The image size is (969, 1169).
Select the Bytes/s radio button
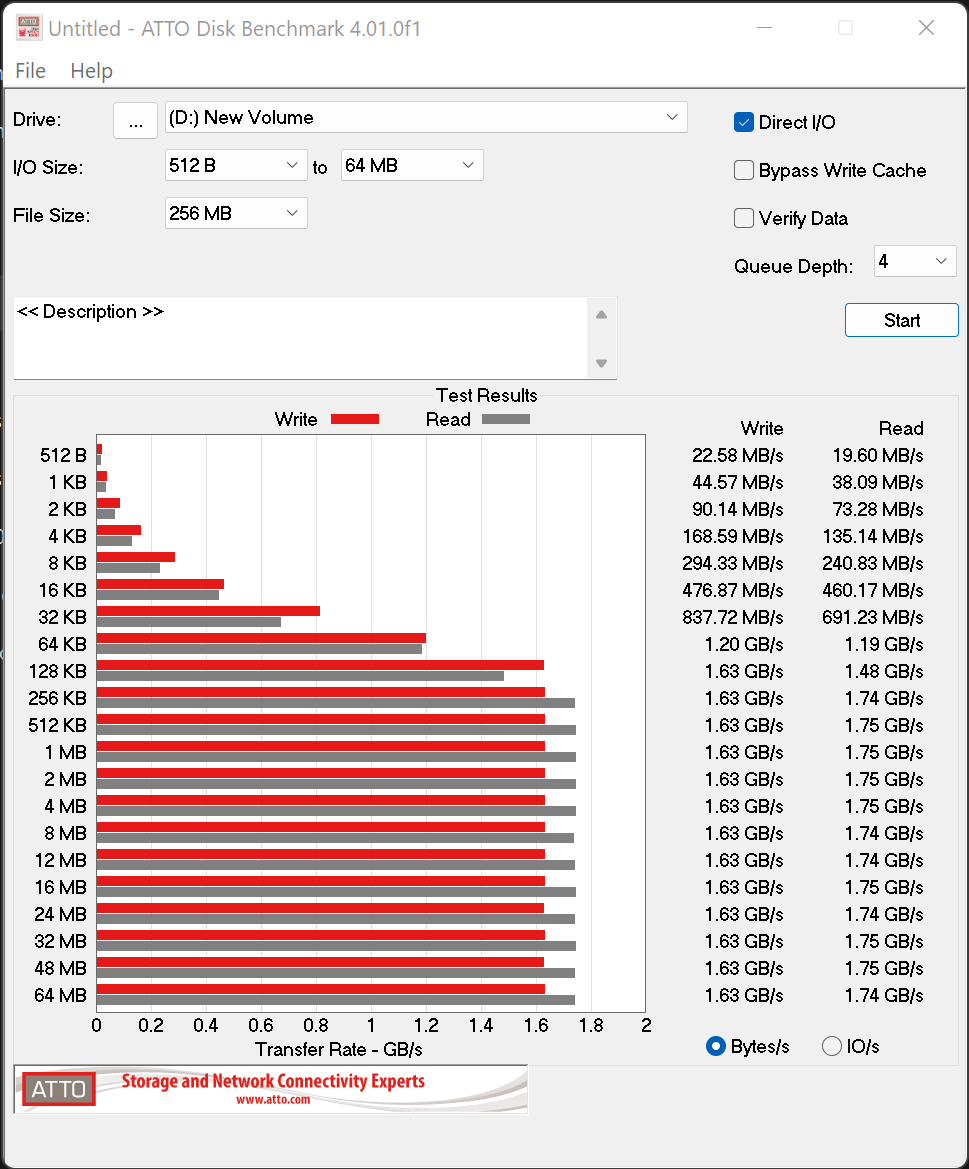pyautogui.click(x=716, y=1046)
